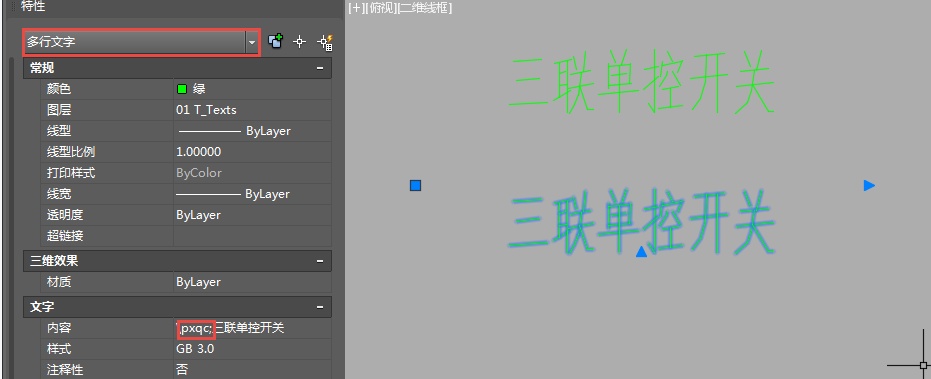Image resolution: width=931 pixels, height=379 pixels.
Task: Select the green 三联单控开关 text object
Action: click(x=641, y=82)
